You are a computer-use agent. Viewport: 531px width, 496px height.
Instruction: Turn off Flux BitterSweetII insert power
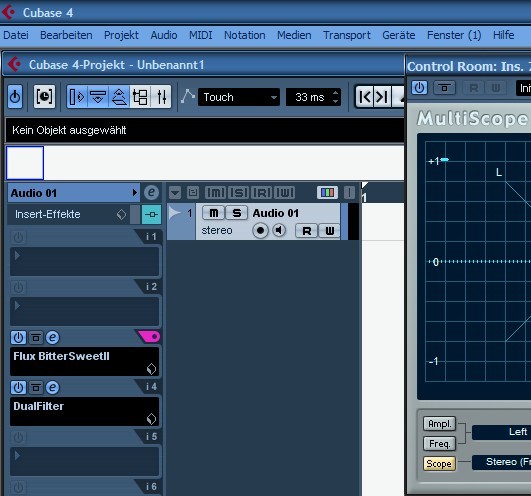[x=18, y=337]
